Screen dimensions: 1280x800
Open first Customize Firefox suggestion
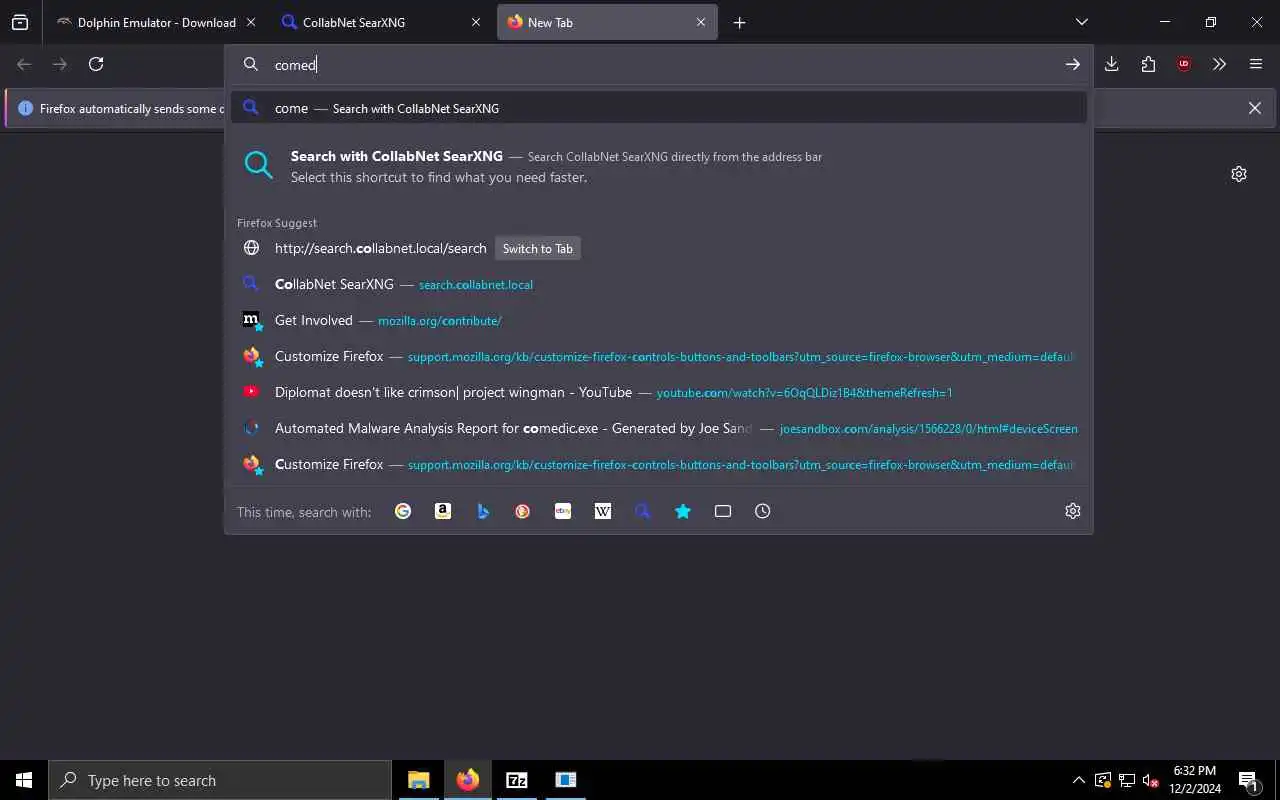click(x=659, y=356)
